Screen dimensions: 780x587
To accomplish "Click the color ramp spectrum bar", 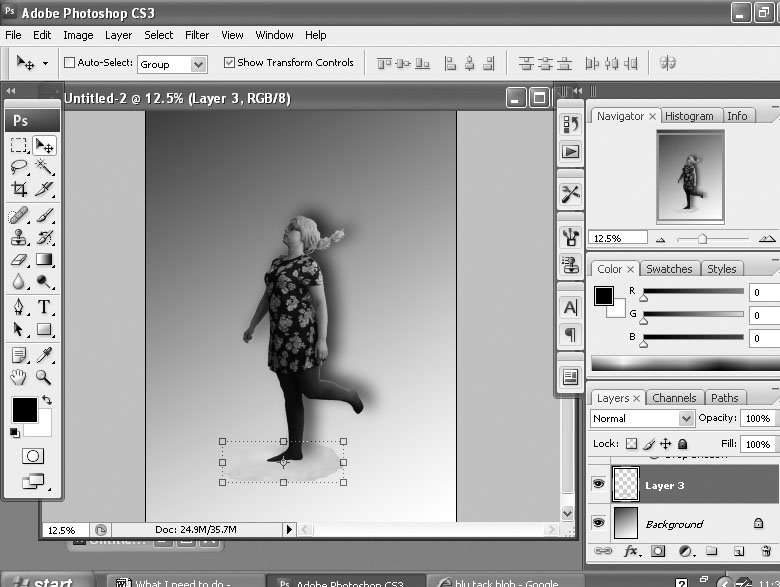I will [x=685, y=363].
